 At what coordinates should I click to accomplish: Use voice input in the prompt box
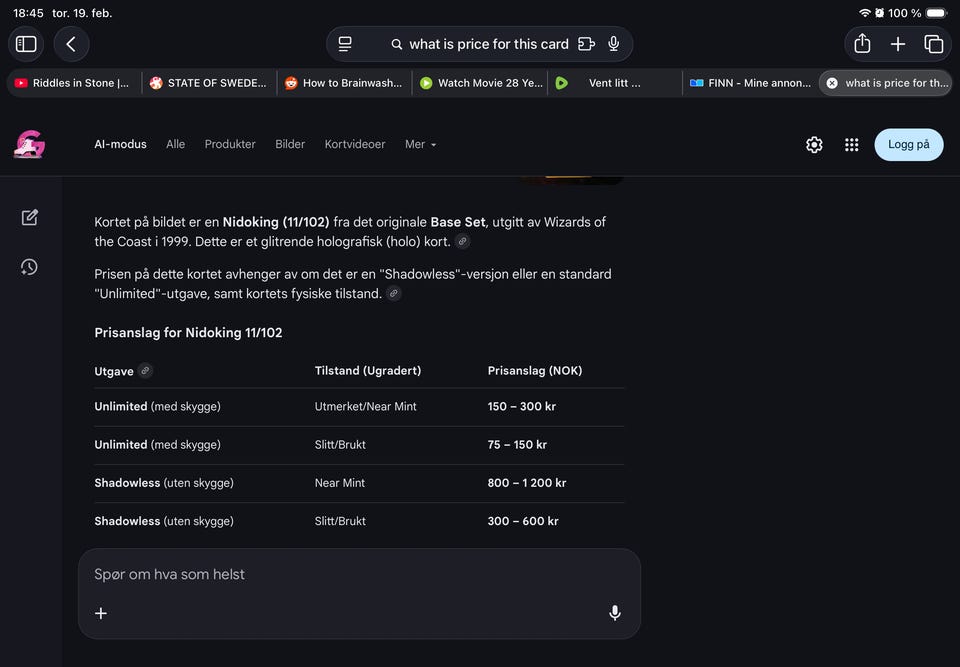coord(615,613)
